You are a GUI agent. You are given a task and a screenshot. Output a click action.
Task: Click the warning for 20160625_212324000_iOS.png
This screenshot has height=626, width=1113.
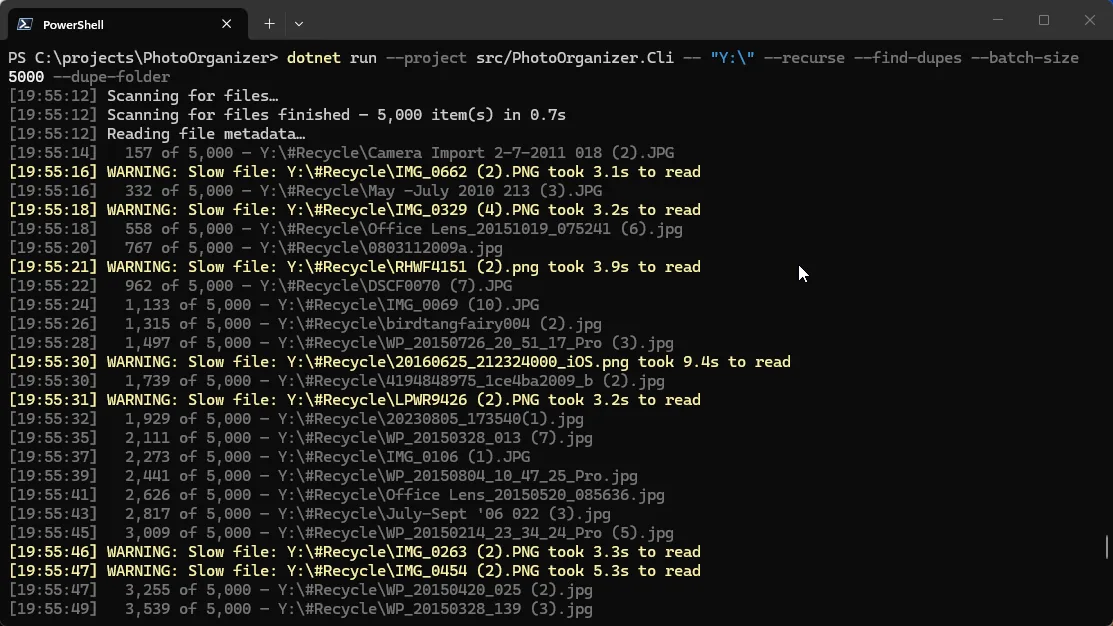pyautogui.click(x=400, y=362)
